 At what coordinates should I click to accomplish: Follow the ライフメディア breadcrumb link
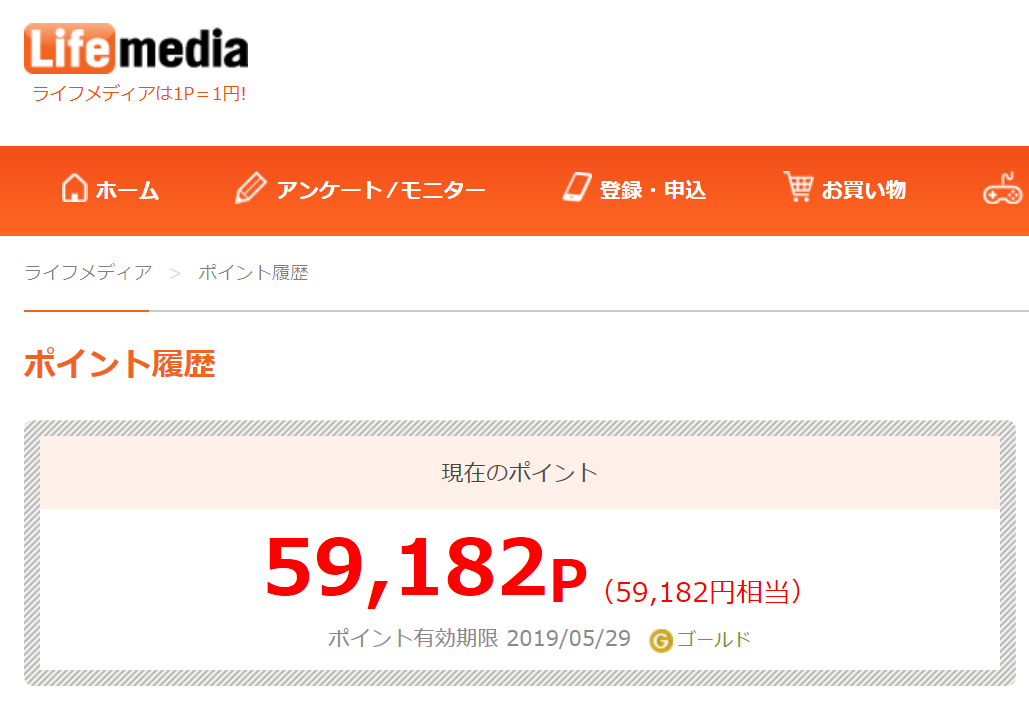coord(88,272)
